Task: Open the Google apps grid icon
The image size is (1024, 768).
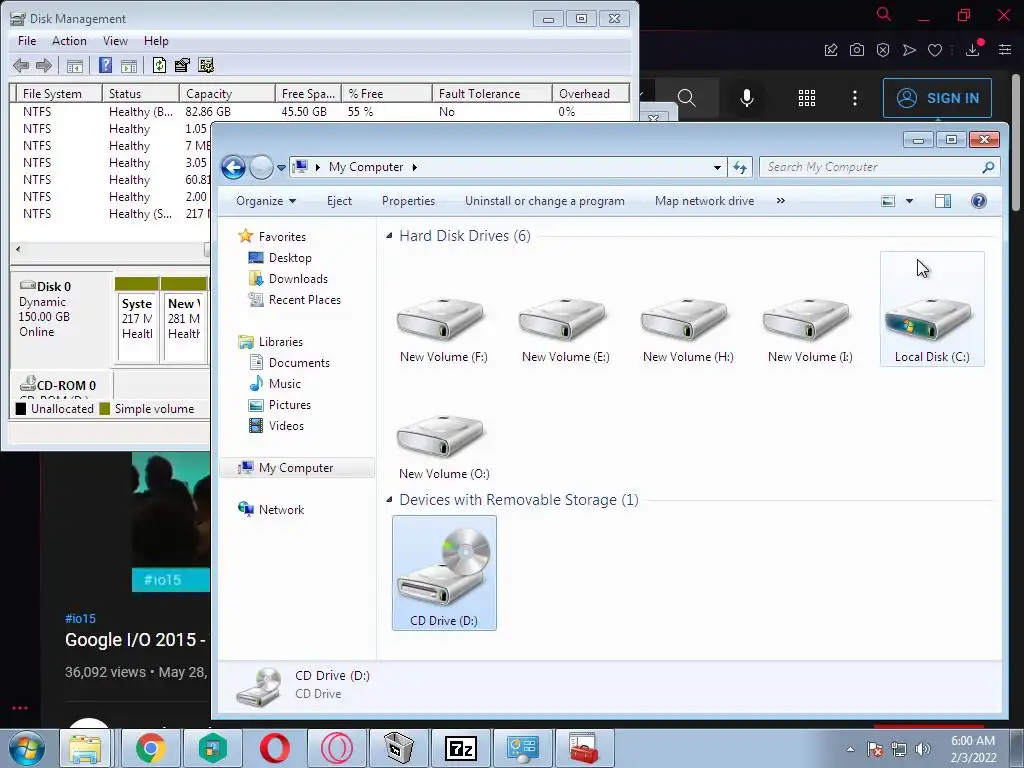Action: tap(807, 98)
